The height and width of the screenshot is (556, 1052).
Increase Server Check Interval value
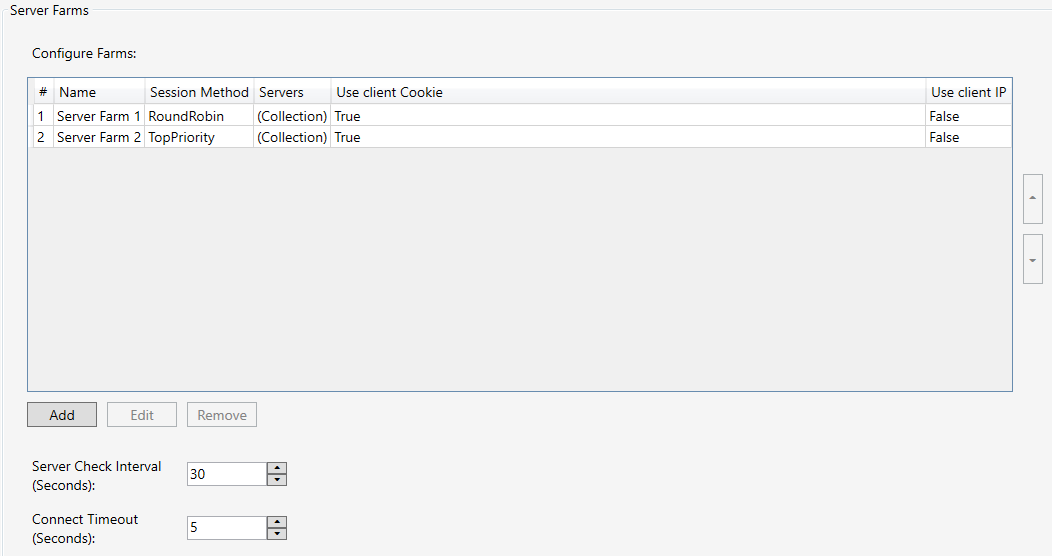click(x=277, y=468)
